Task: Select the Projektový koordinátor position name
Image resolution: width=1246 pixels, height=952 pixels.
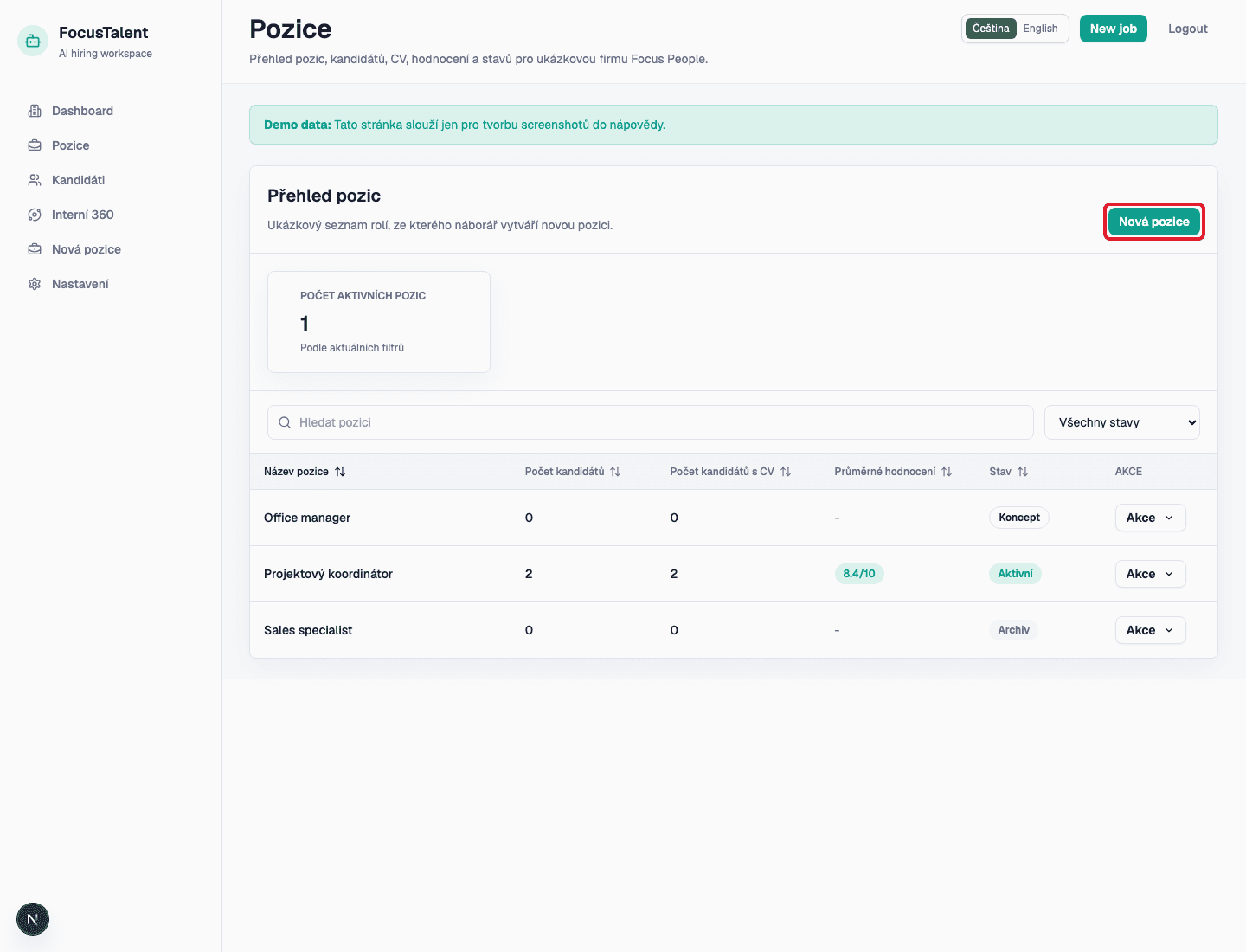Action: pos(328,574)
